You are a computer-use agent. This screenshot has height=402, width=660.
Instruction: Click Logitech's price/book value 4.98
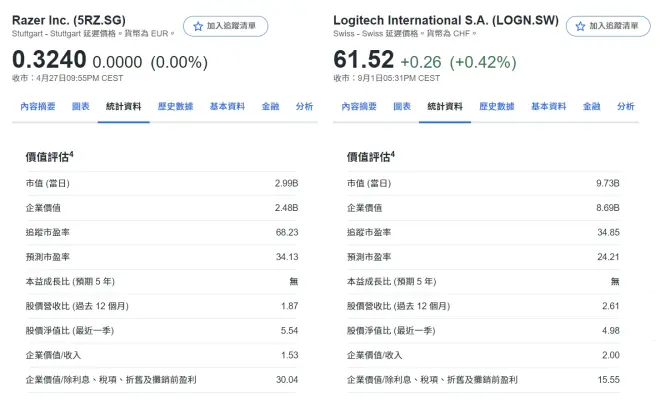point(611,331)
